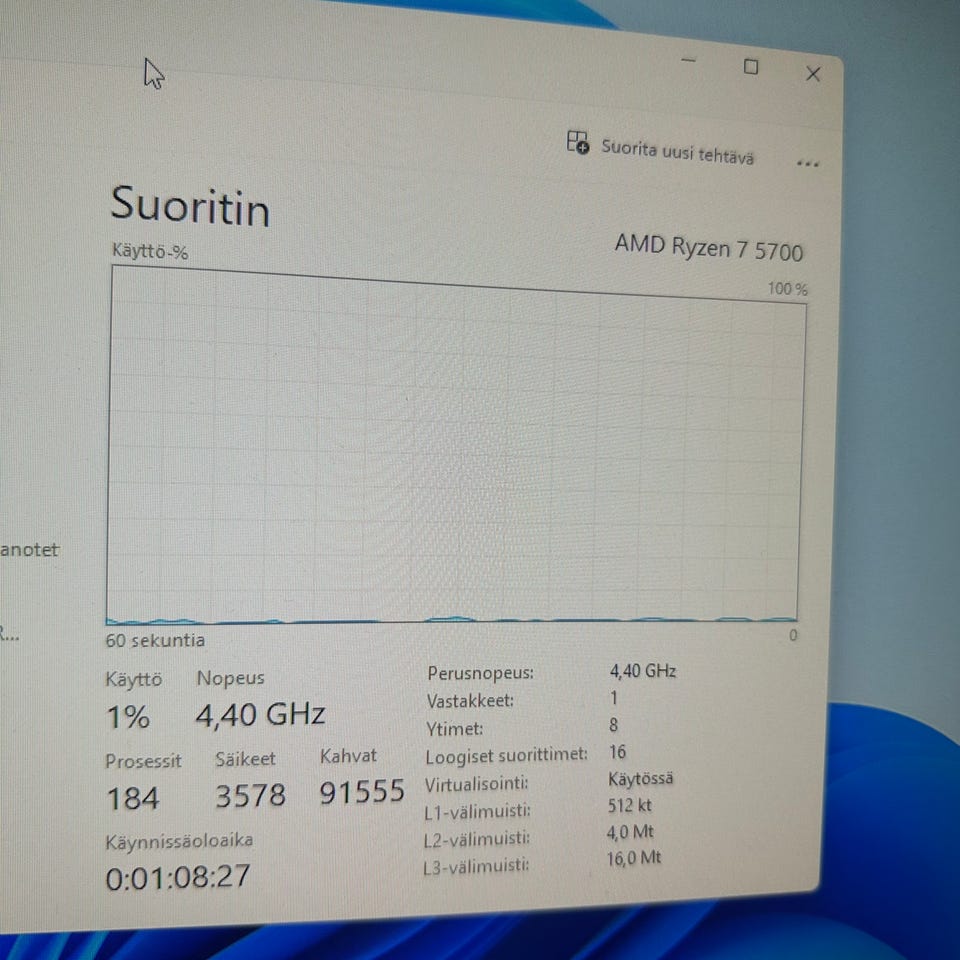The height and width of the screenshot is (960, 960).
Task: Select the Suoritin heading
Action: (x=190, y=206)
